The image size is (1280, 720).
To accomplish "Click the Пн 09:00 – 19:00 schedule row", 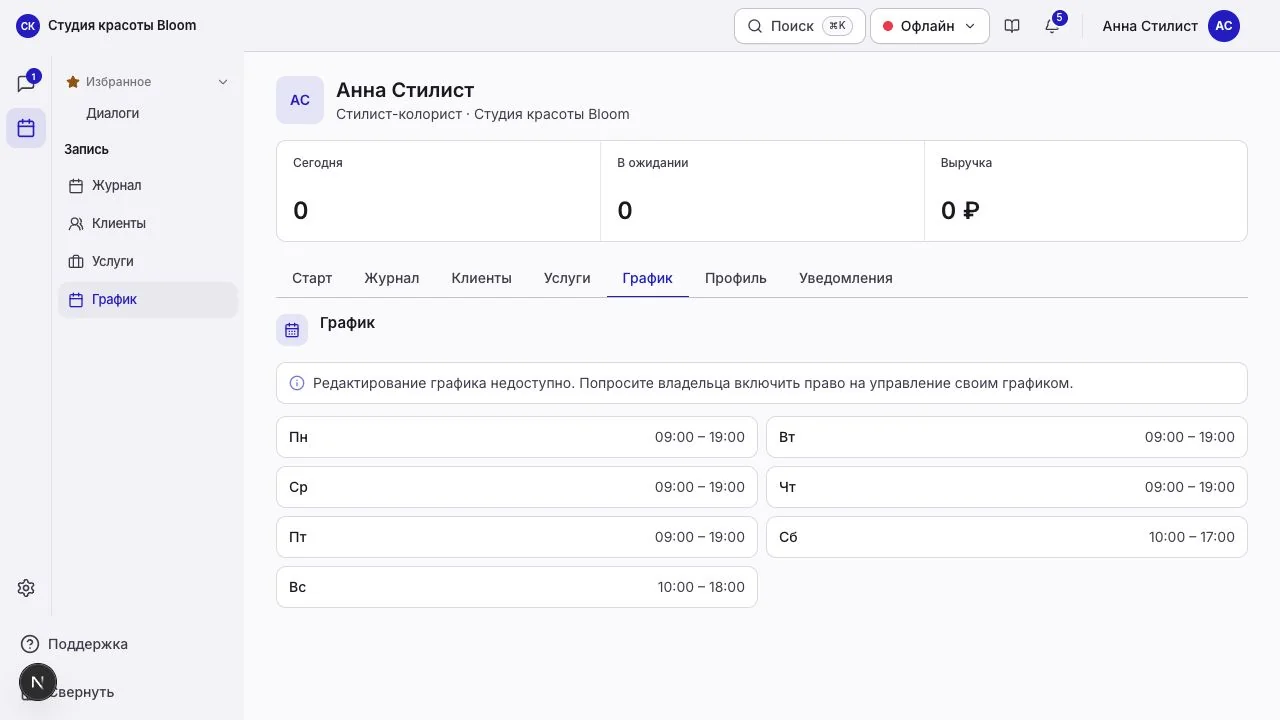I will coord(517,437).
